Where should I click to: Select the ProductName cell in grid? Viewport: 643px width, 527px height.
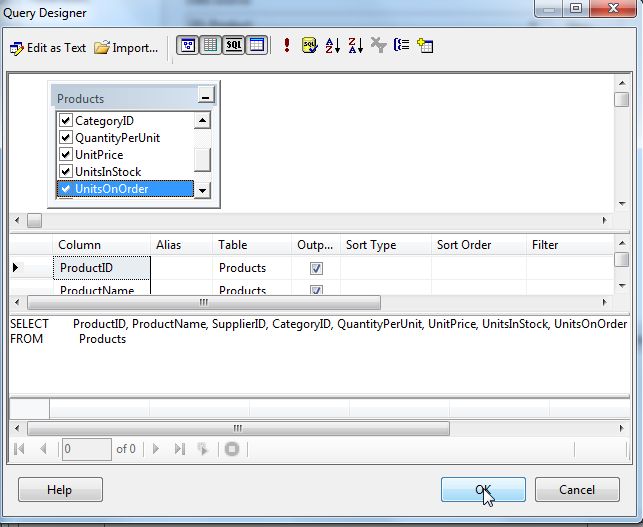tap(102, 288)
